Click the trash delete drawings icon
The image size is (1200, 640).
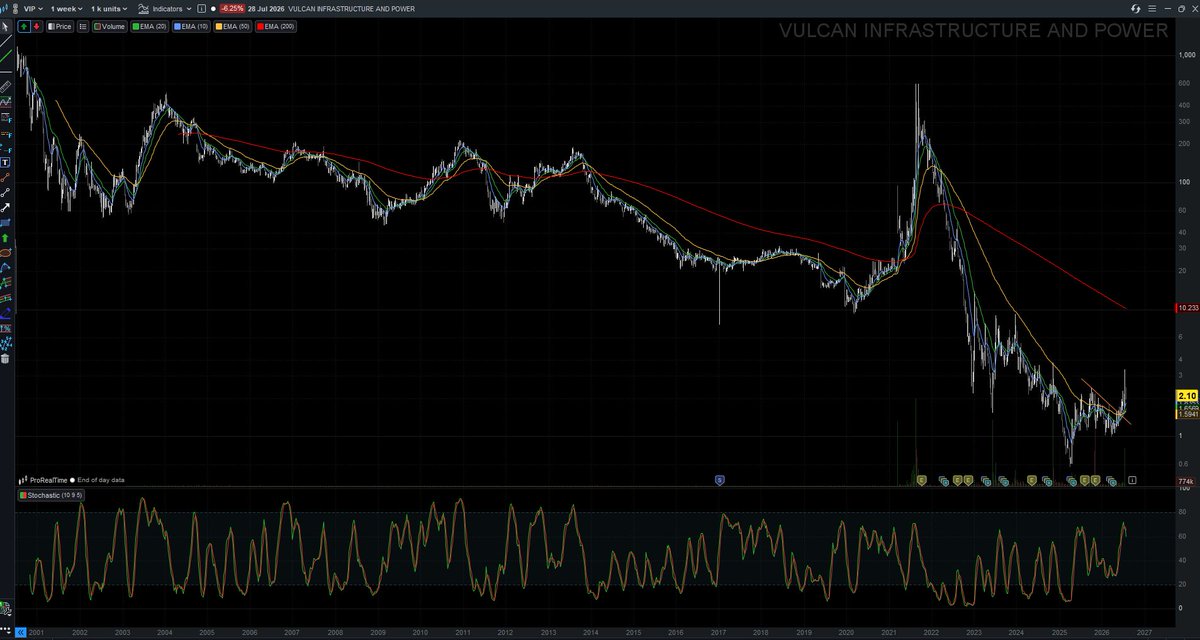pos(6,357)
